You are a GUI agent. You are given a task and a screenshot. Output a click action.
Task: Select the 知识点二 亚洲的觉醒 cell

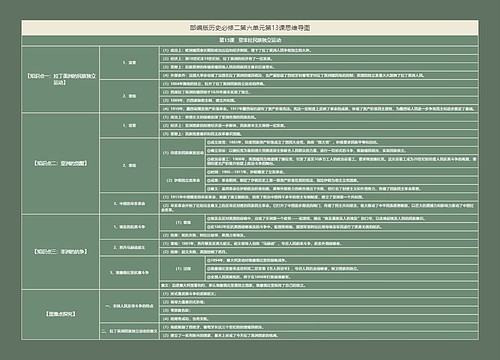(x=60, y=163)
